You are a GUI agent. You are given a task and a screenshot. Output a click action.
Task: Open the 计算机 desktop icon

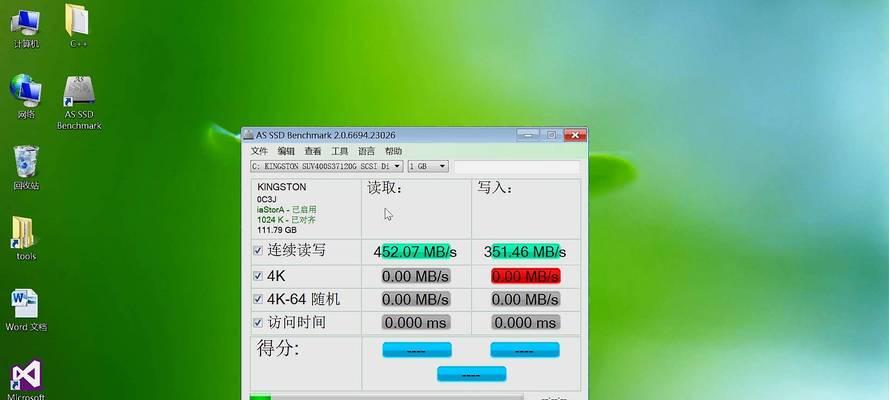point(26,26)
